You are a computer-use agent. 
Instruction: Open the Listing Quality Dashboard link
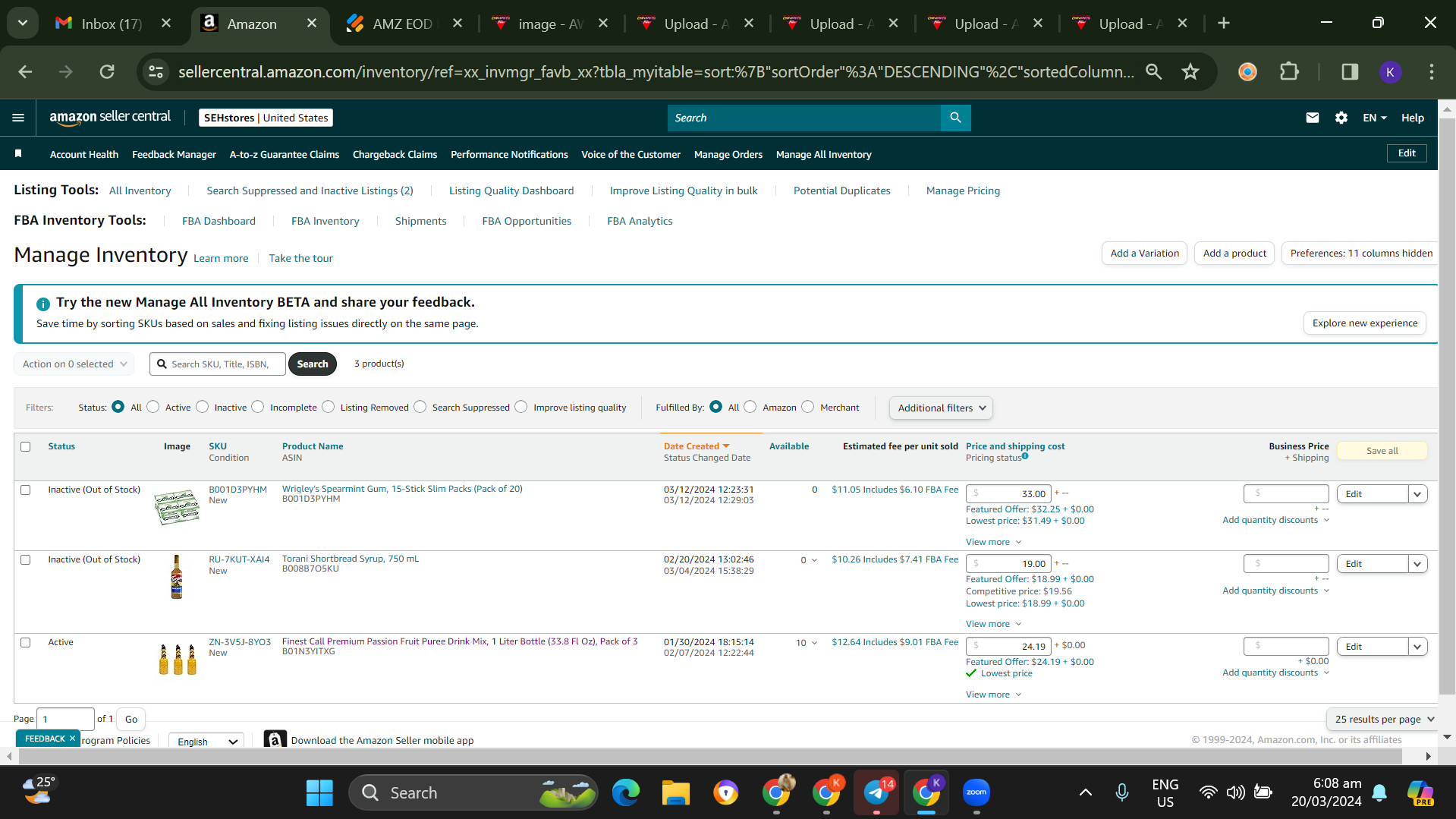click(x=511, y=191)
